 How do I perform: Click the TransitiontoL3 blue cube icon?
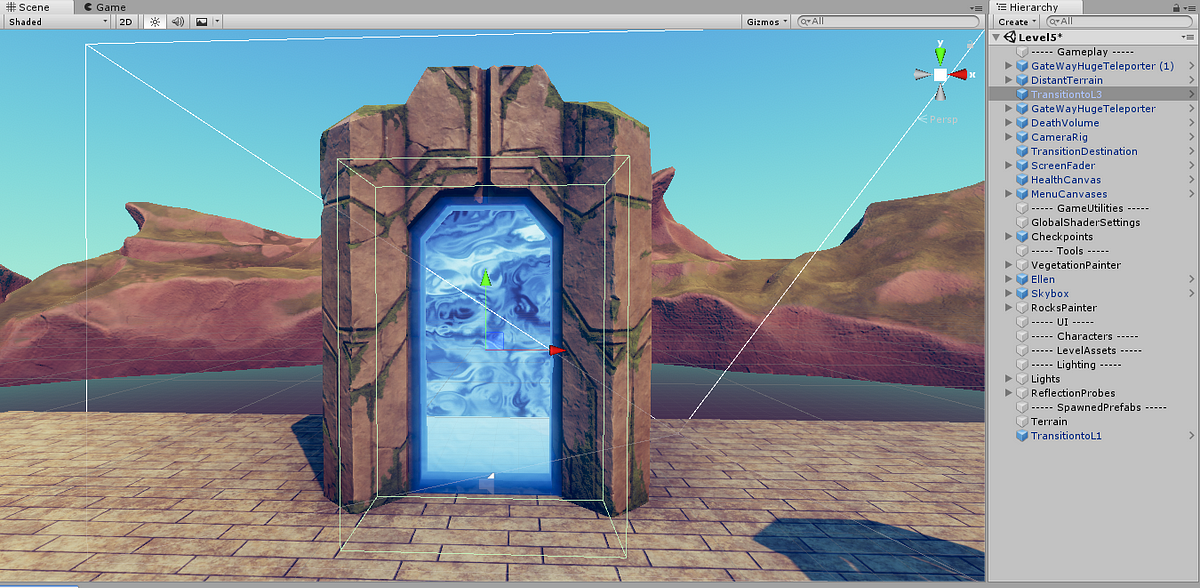pyautogui.click(x=1022, y=94)
